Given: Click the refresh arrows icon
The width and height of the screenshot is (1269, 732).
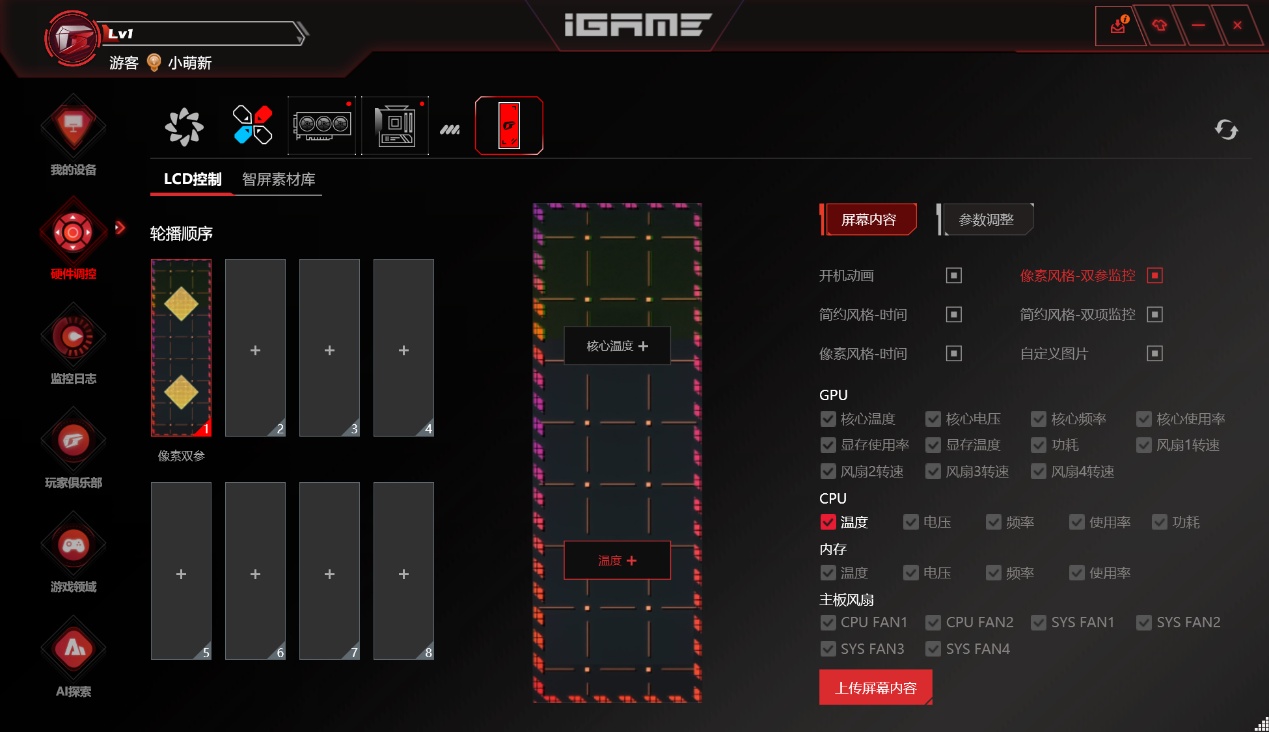Looking at the screenshot, I should [x=1226, y=129].
